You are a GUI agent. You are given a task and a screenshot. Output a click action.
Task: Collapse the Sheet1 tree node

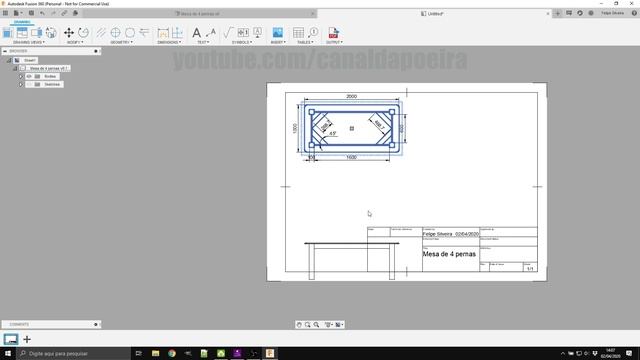pos(9,60)
